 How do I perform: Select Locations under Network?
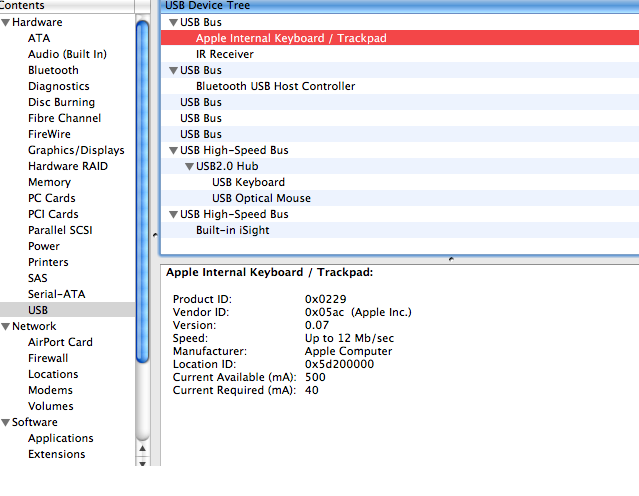[53, 374]
